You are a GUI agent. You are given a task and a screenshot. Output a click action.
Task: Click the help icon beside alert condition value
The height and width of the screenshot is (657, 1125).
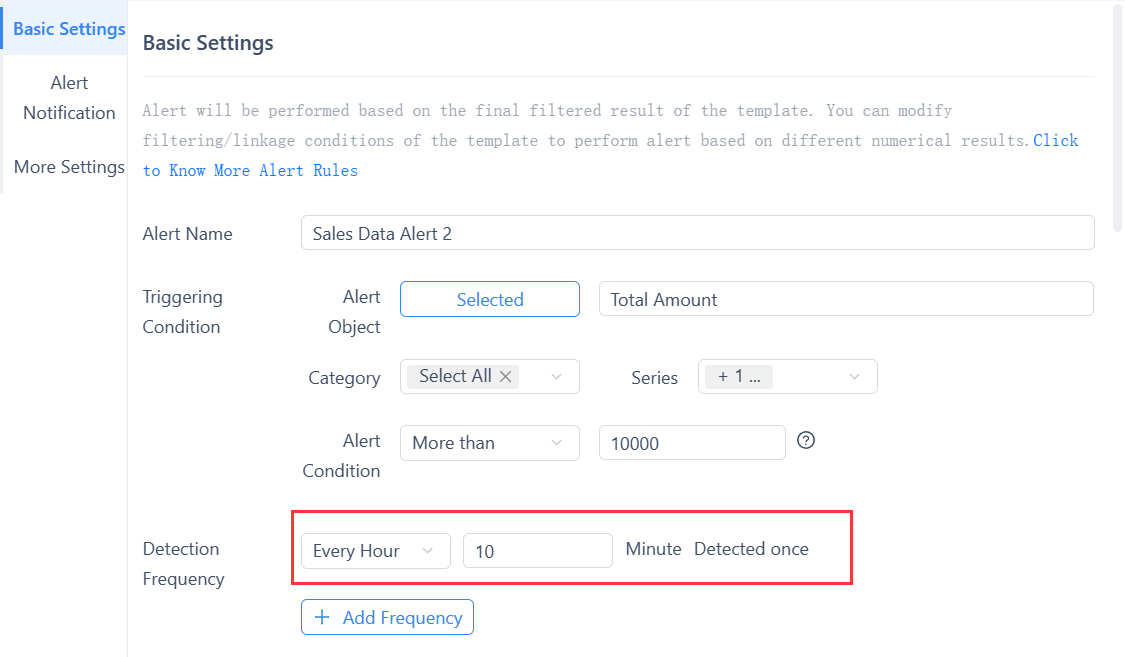click(806, 440)
